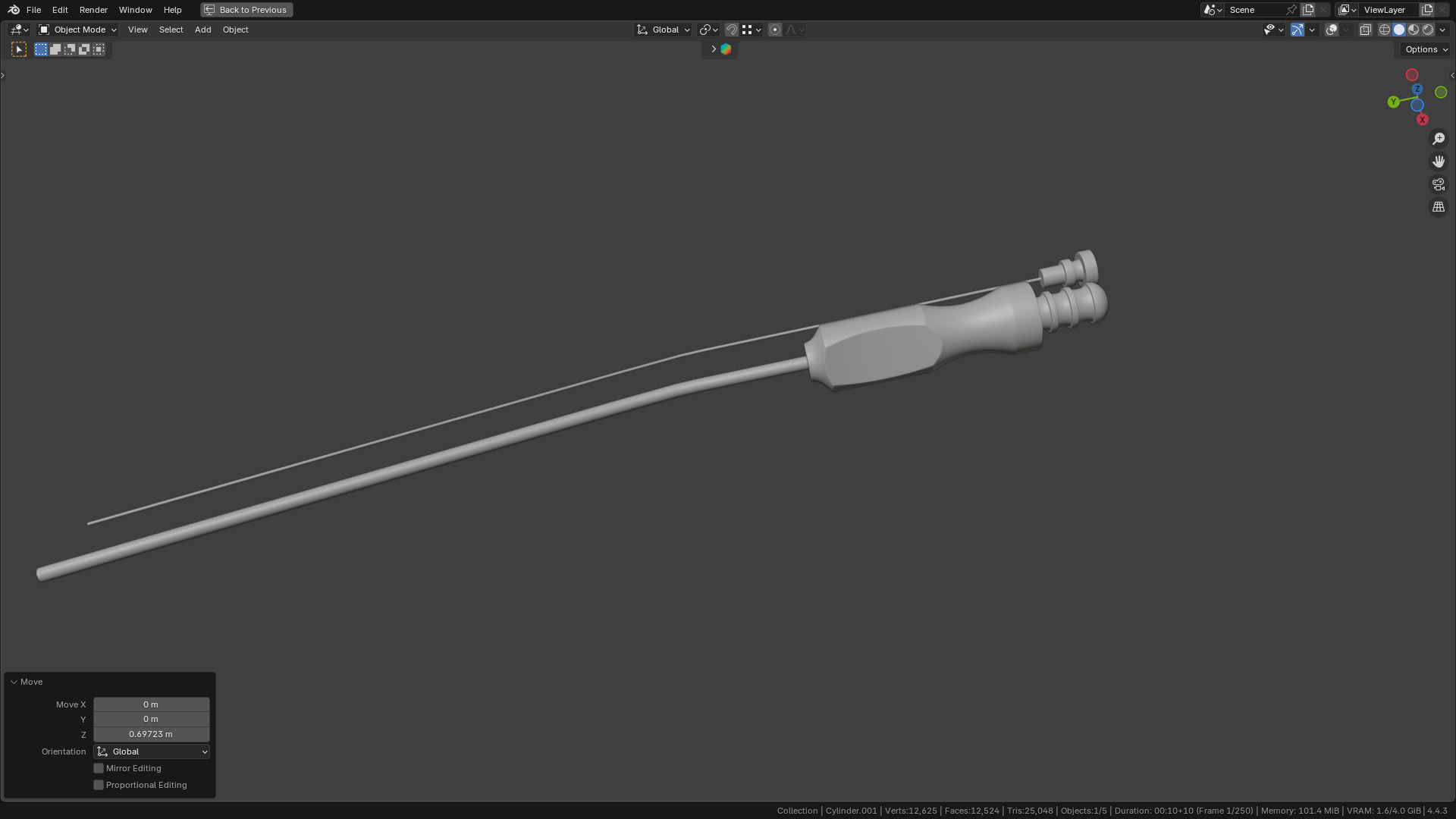1456x819 pixels.
Task: Click the Zoom view magnifier icon
Action: coord(1439,139)
